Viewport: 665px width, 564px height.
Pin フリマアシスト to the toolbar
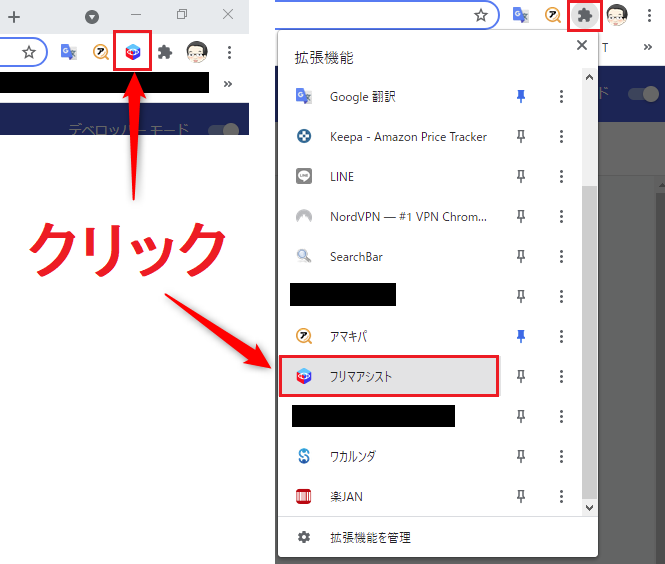[521, 376]
